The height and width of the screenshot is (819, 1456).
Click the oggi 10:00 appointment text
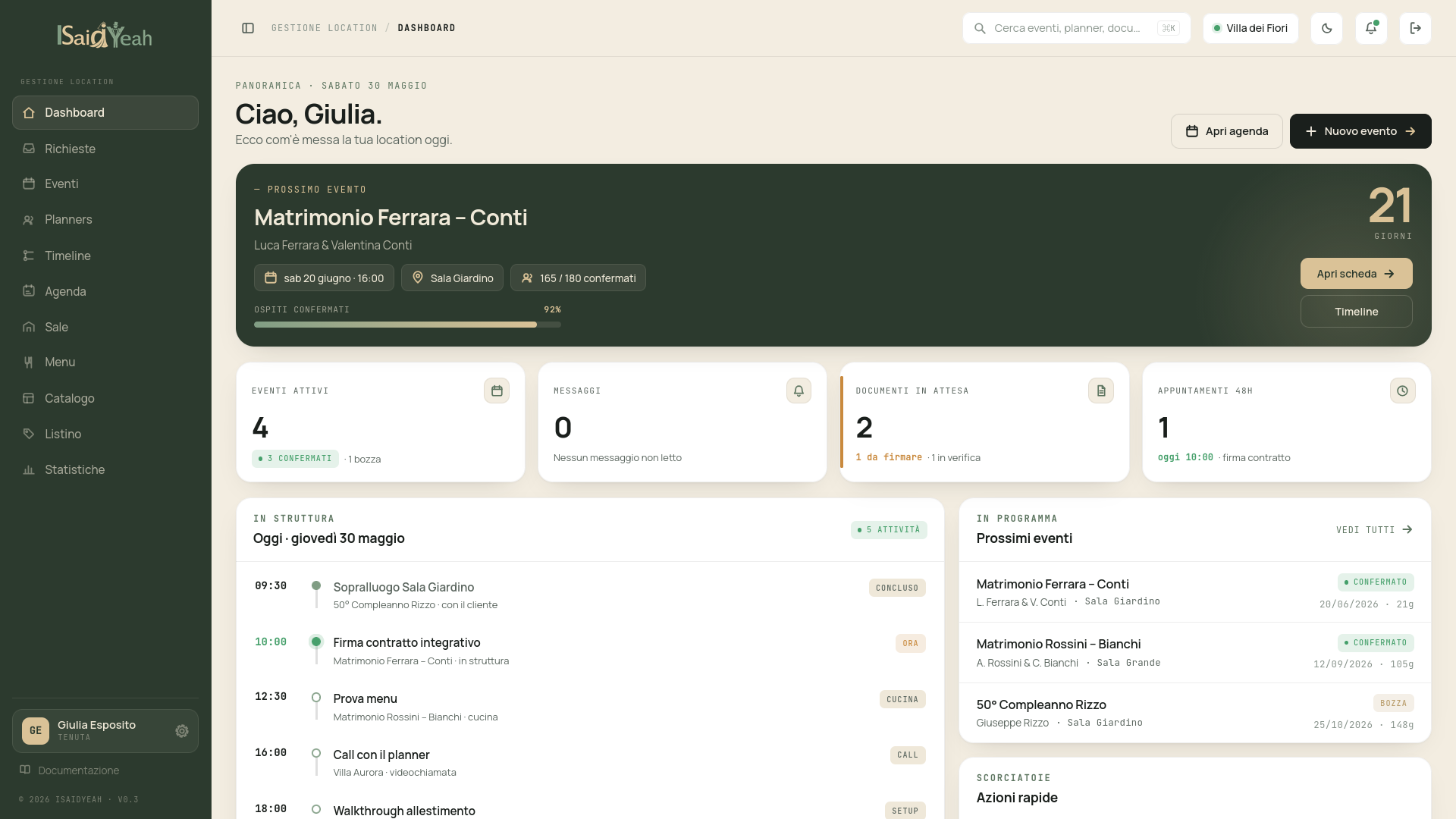1185,457
